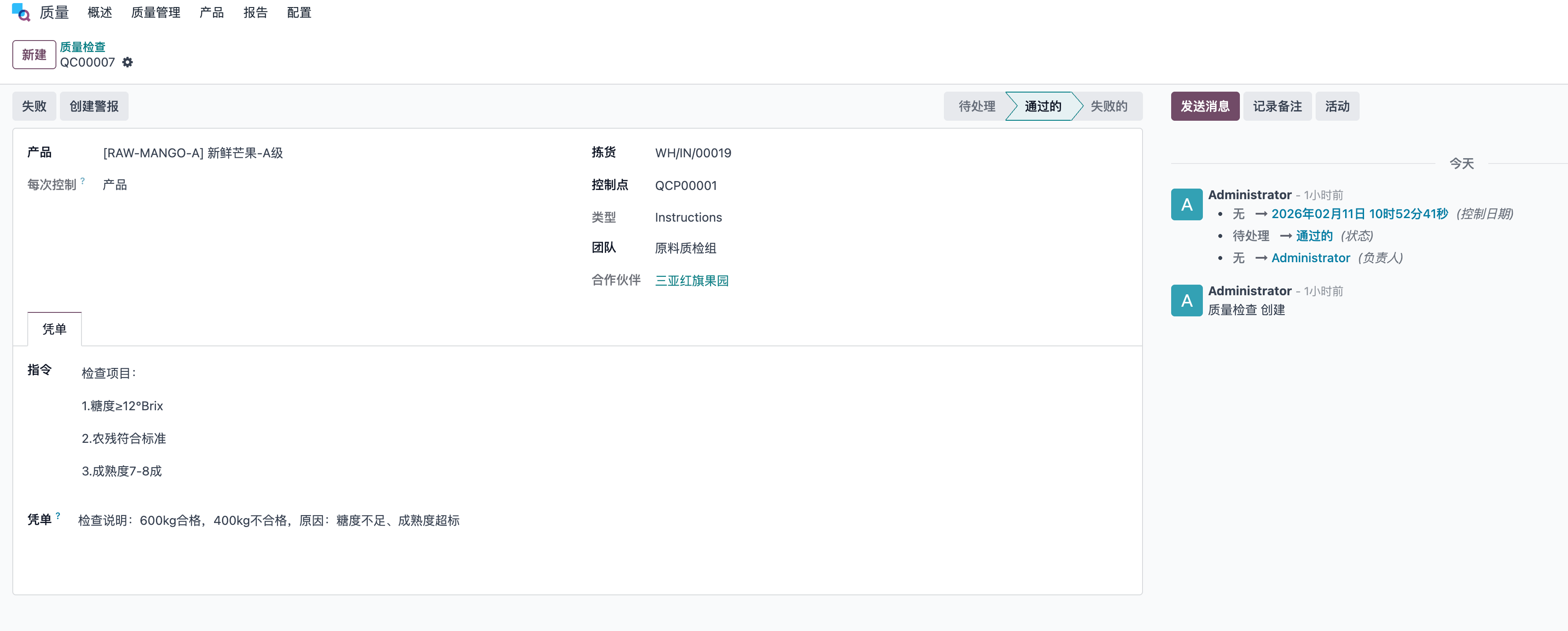
Task: Click the 发送消息 button
Action: [1205, 106]
